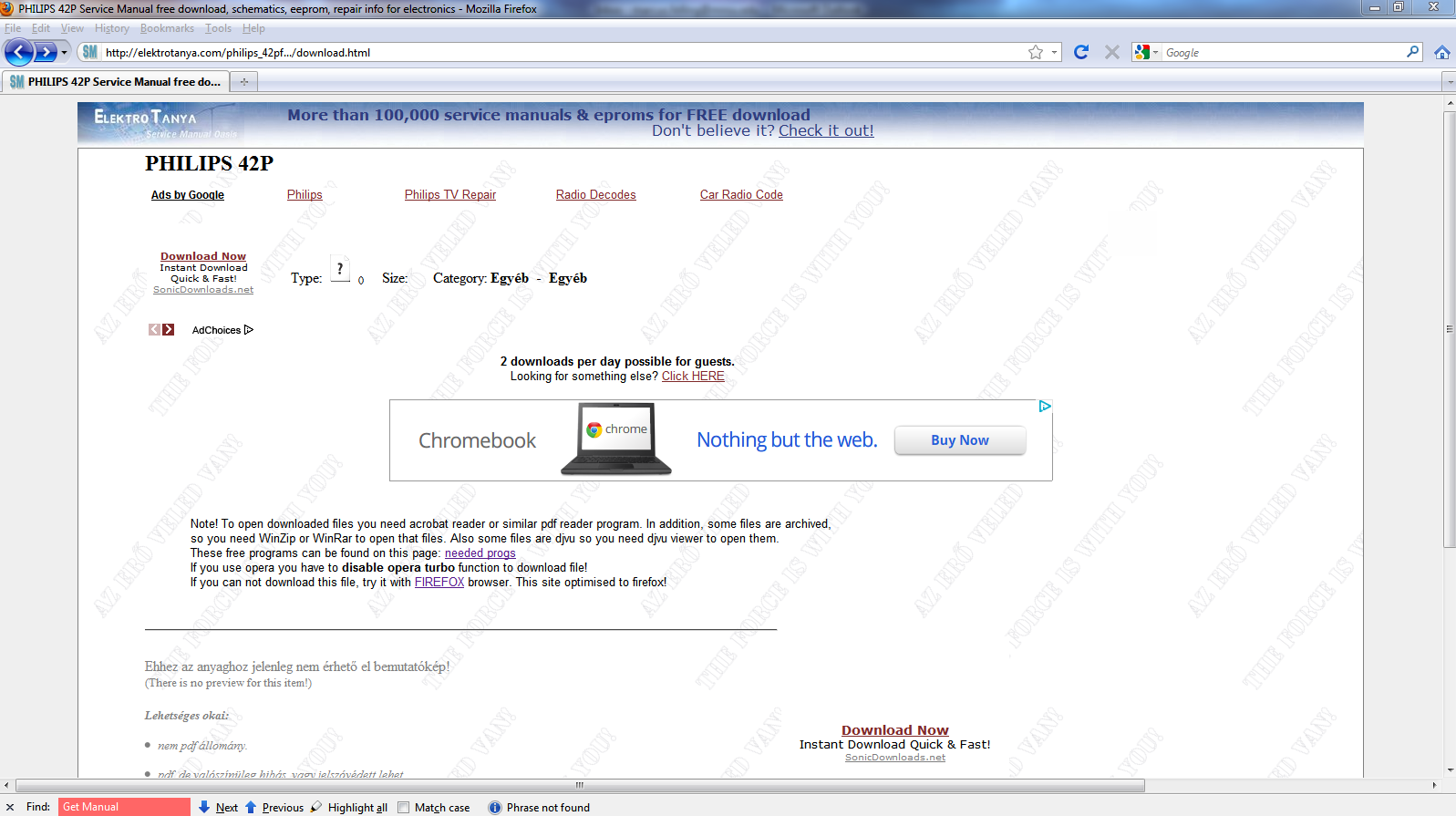The height and width of the screenshot is (816, 1456).
Task: Show the previous ad with left arrow
Action: coord(154,329)
